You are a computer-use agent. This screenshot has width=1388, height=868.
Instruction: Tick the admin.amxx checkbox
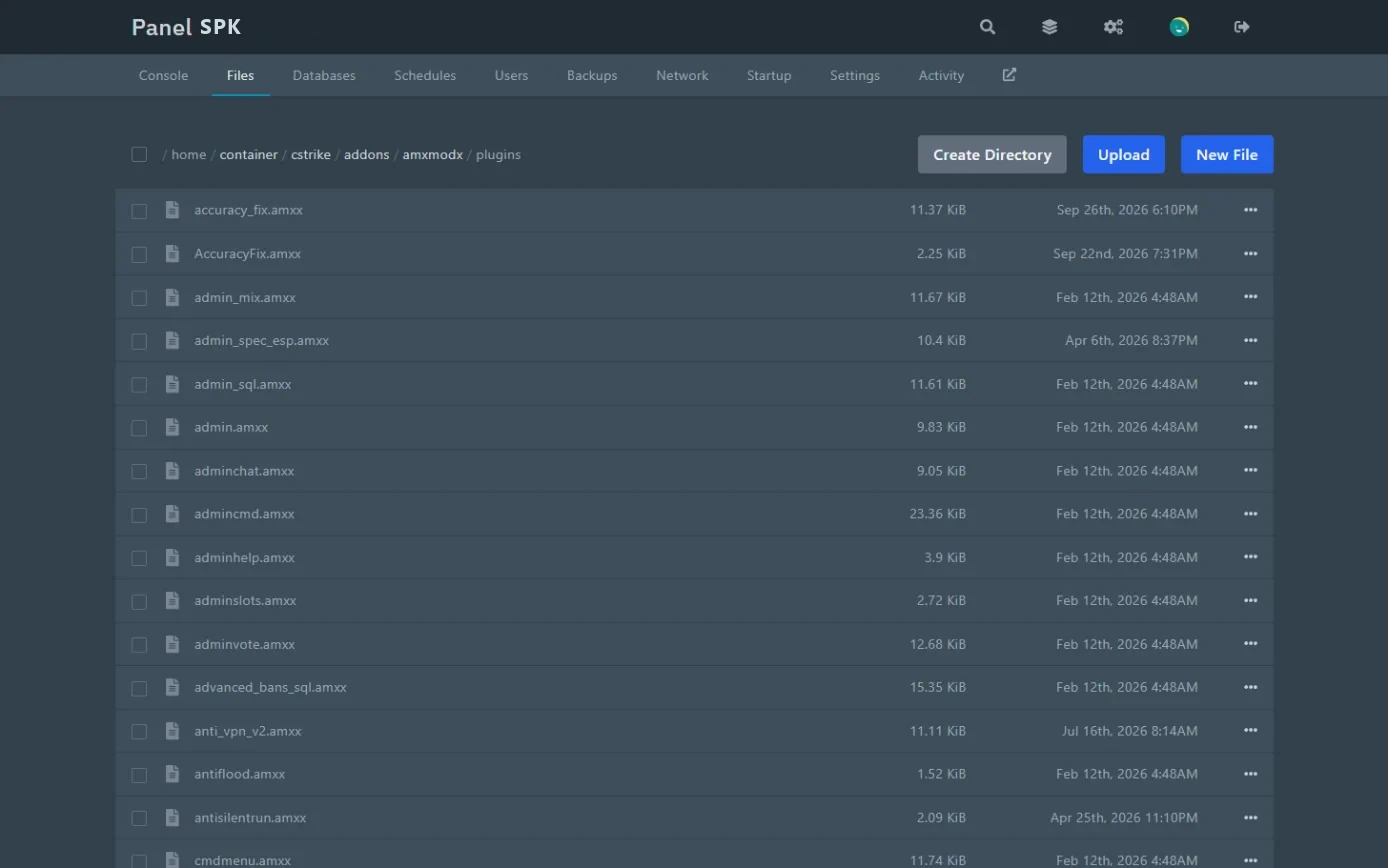click(139, 428)
